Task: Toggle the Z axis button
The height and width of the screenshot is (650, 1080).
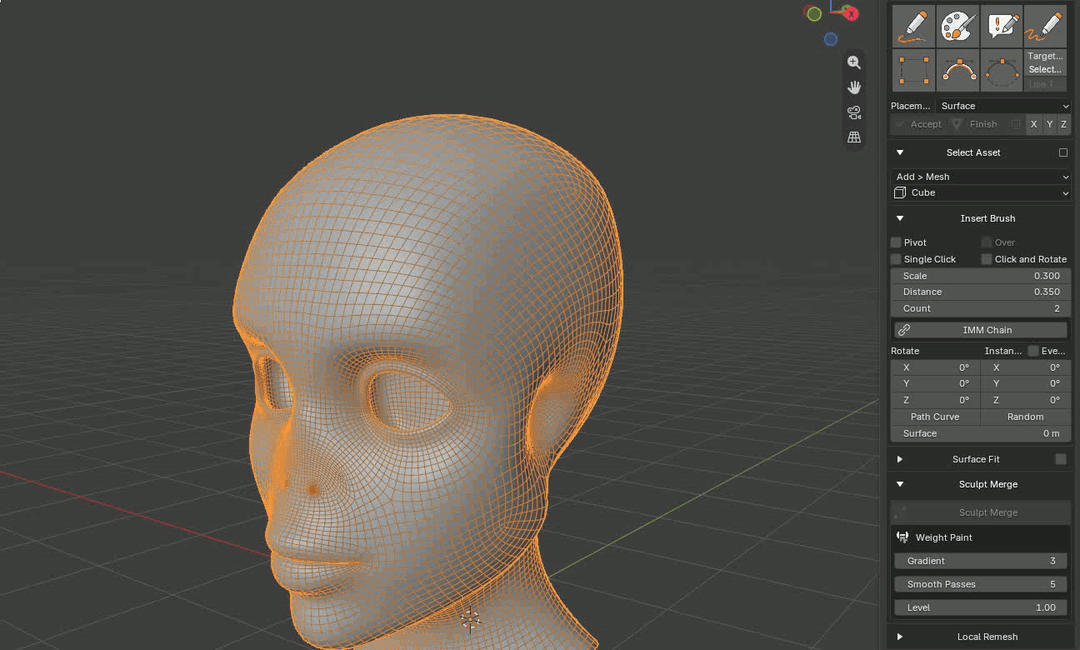Action: (1063, 125)
